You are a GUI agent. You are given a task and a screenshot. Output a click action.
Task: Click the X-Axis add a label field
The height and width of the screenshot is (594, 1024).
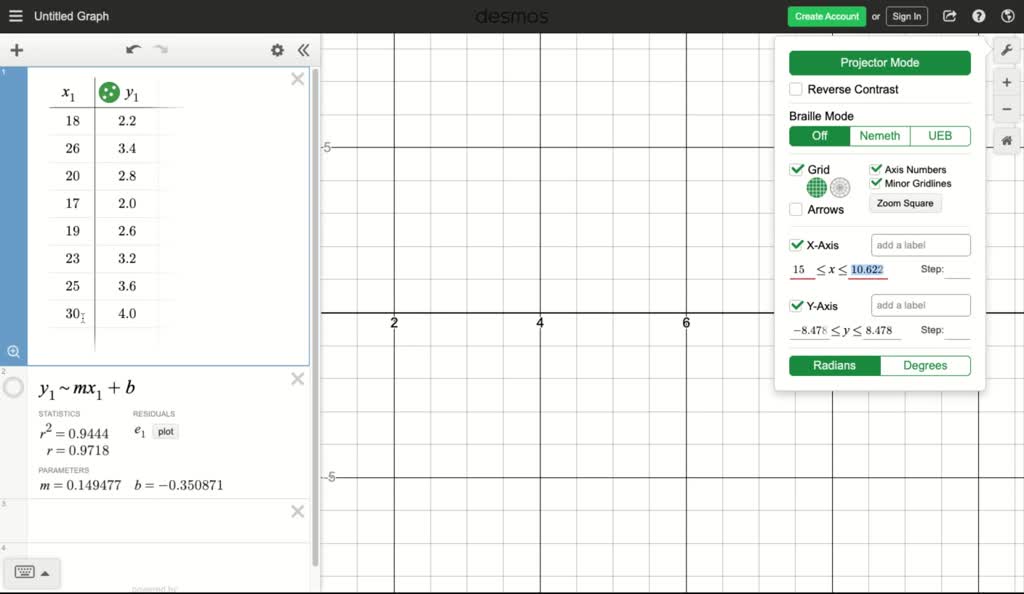919,244
